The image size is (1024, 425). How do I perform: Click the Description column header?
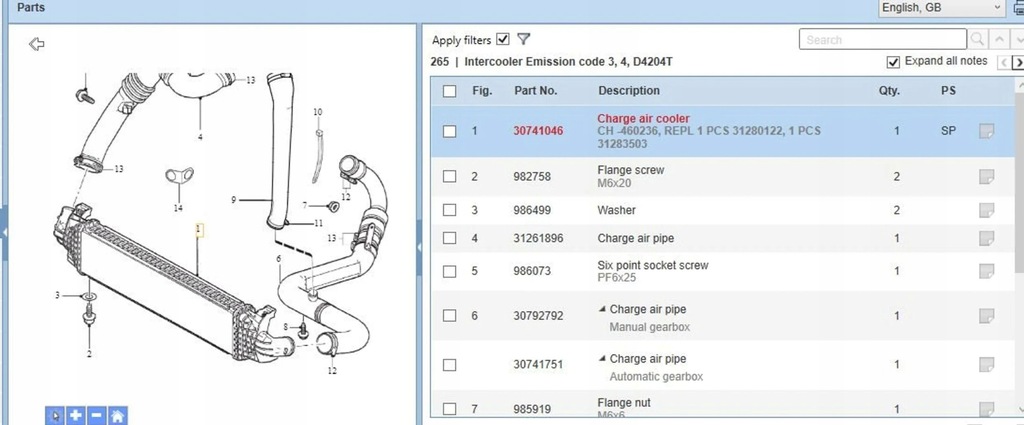point(629,91)
